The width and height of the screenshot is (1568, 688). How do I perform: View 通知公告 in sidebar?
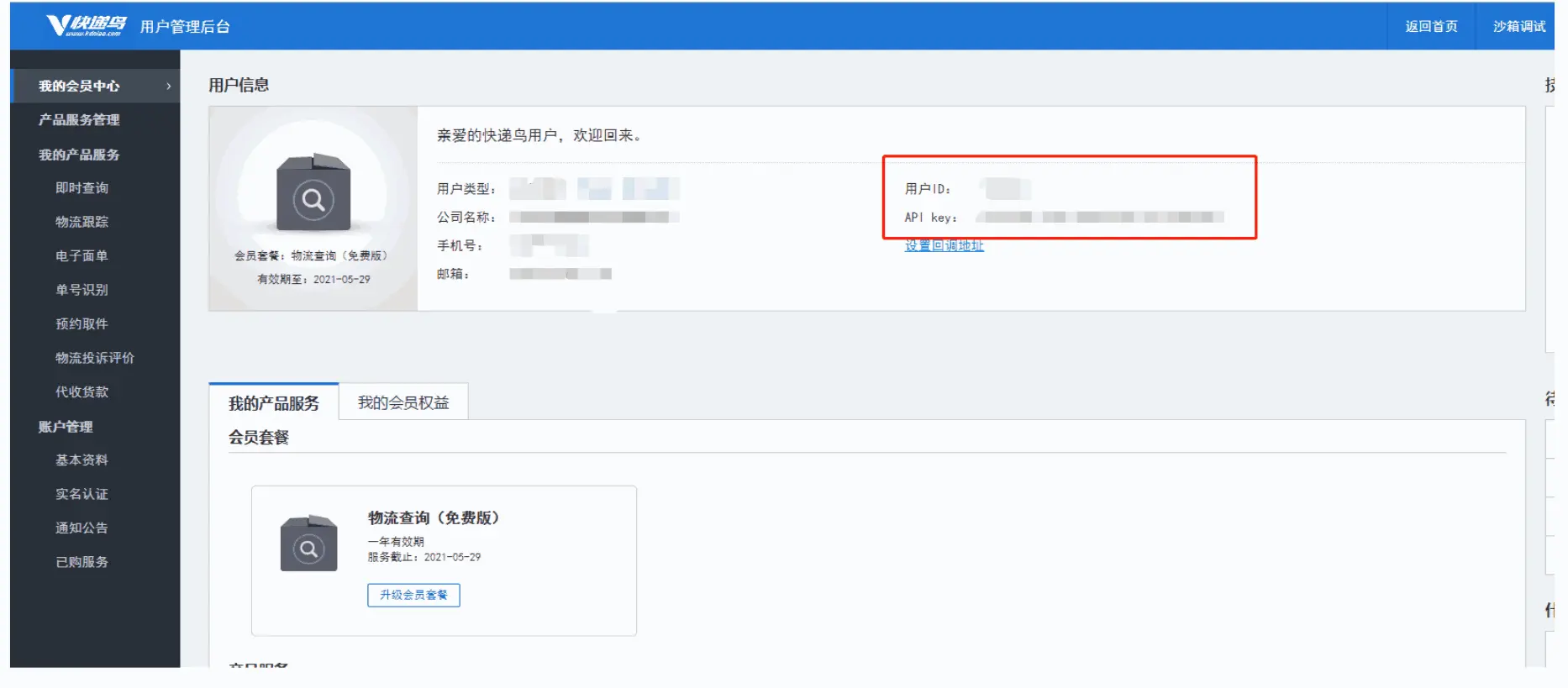(x=82, y=528)
